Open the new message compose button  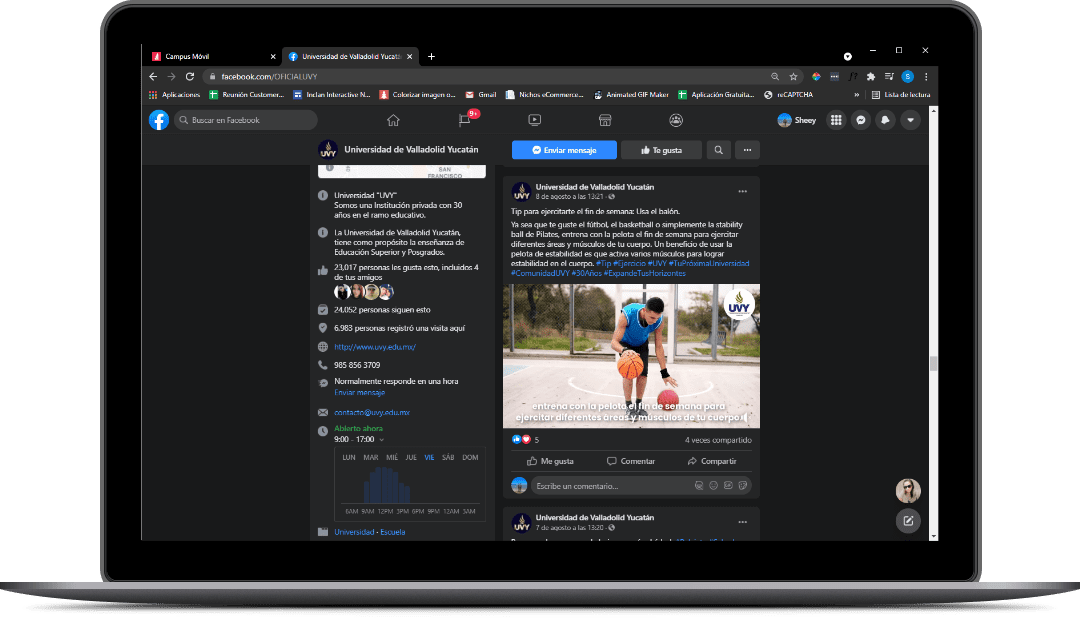pyautogui.click(x=908, y=521)
